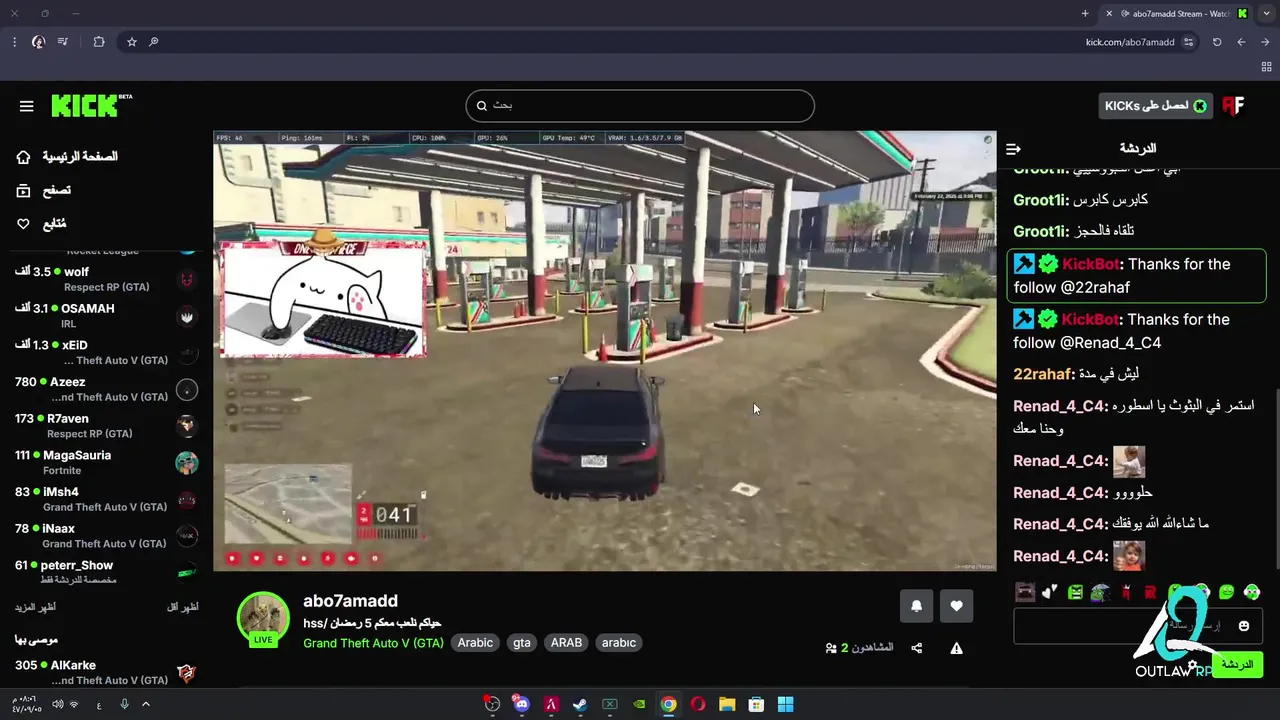Click the KickBot 22rahaf follow message
1280x720 pixels.
1137,275
